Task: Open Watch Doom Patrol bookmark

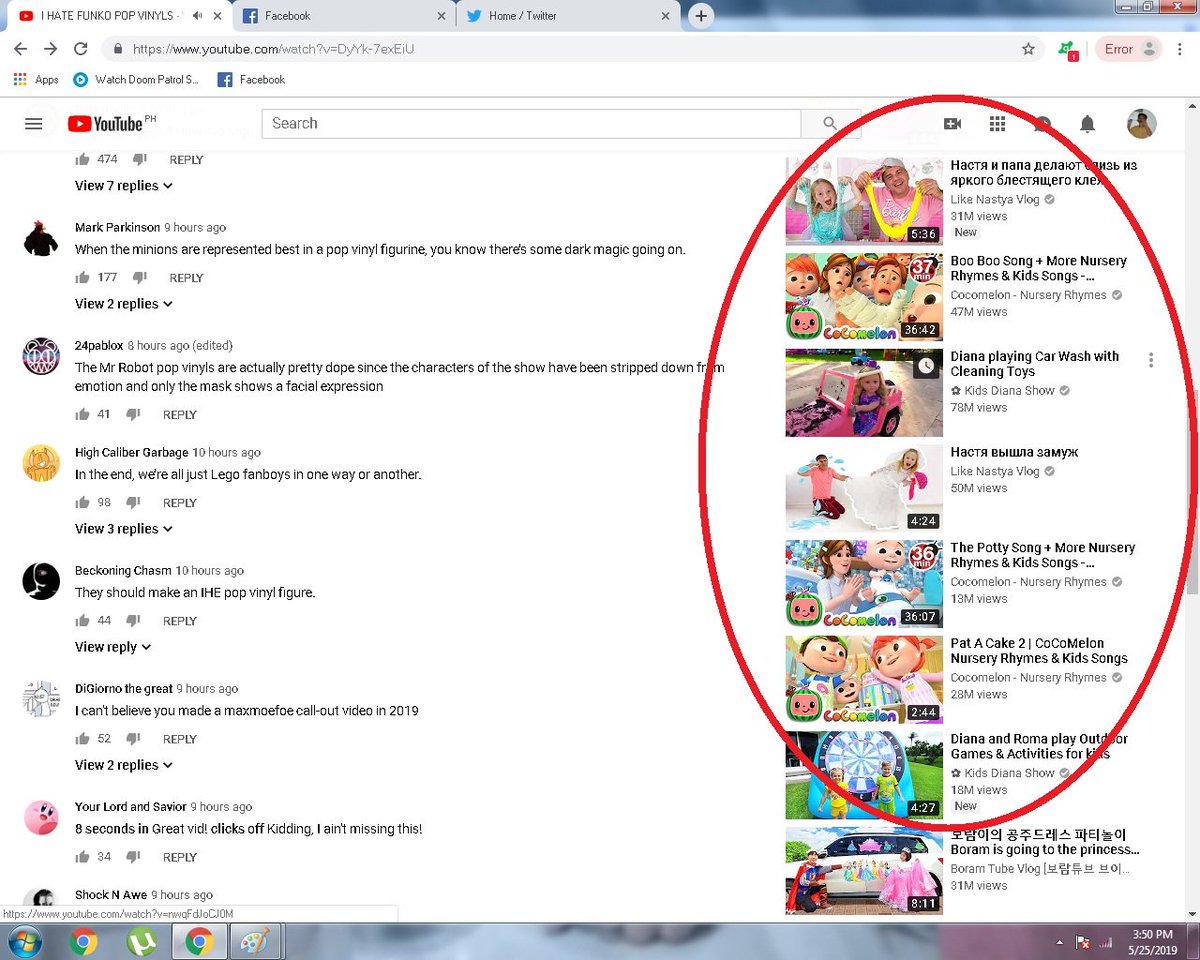Action: [136, 80]
